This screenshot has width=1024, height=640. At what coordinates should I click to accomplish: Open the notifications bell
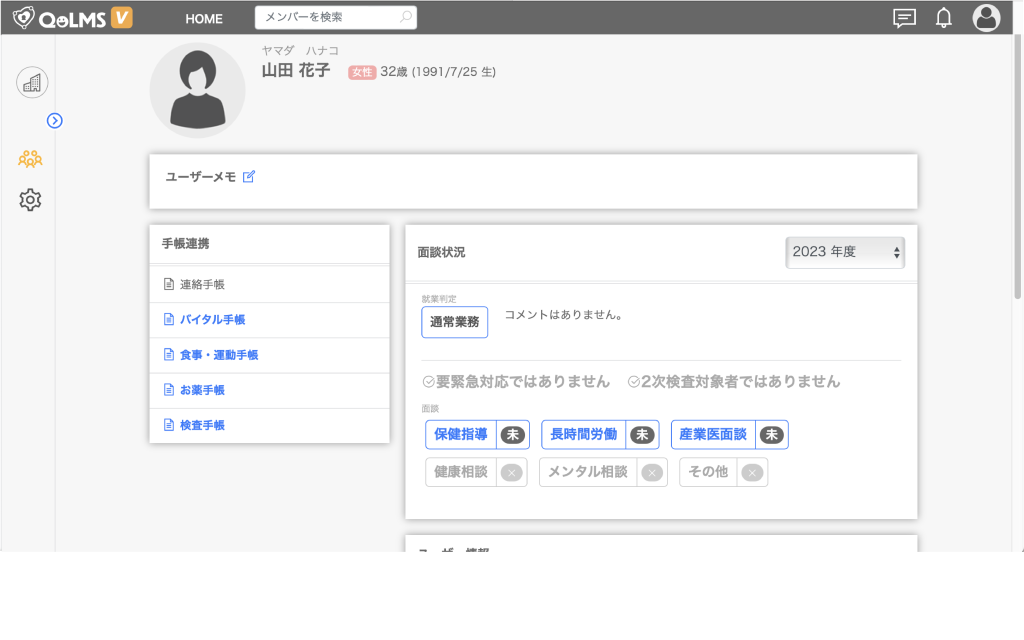pyautogui.click(x=943, y=18)
